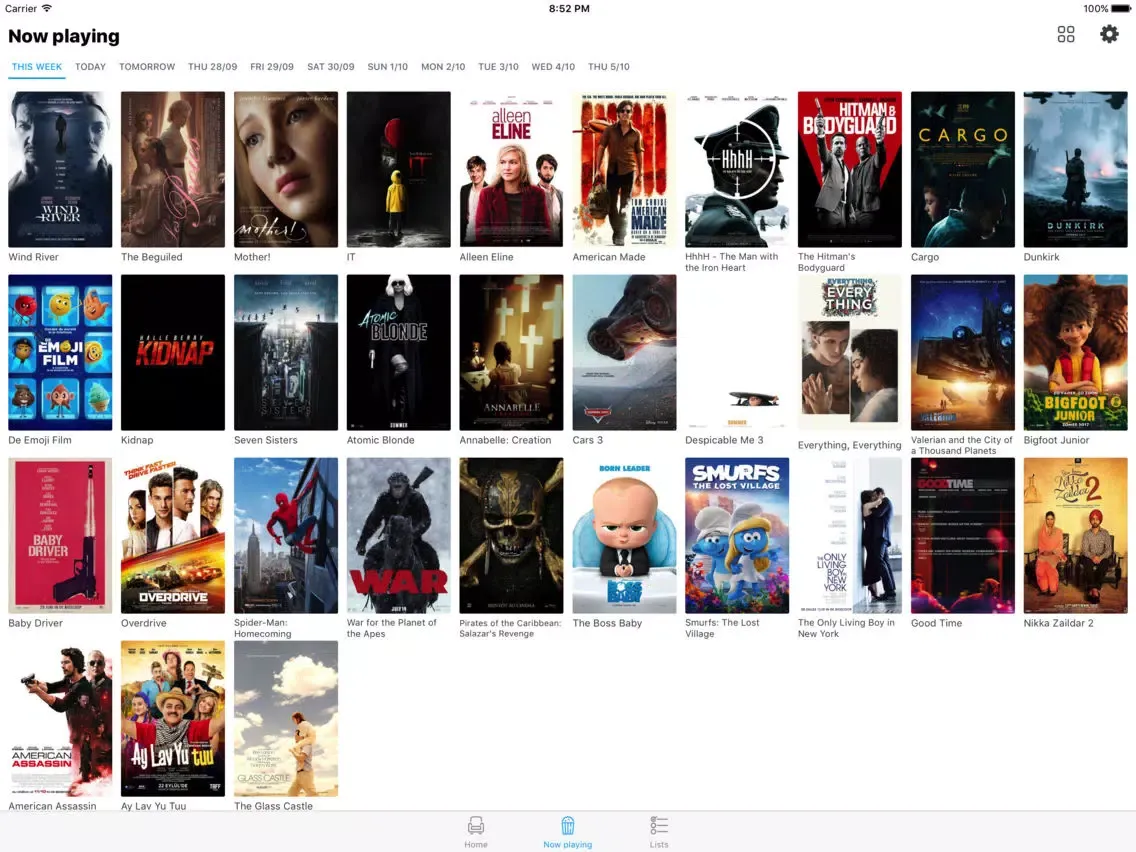This screenshot has width=1136, height=852.
Task: Open the Cars 3 poster
Action: click(x=625, y=352)
